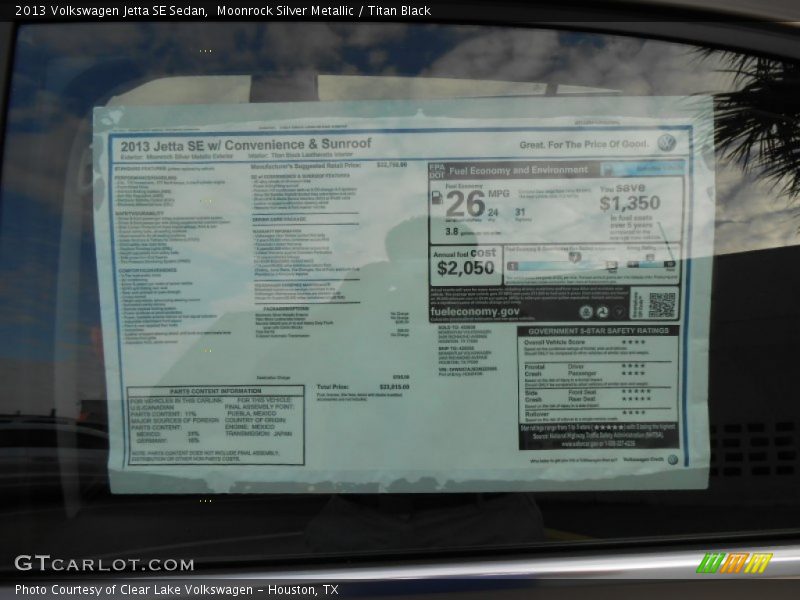Select the photo title '2013 Volkswagen Jetta SE Sedan'
This screenshot has width=800, height=600.
111,11
